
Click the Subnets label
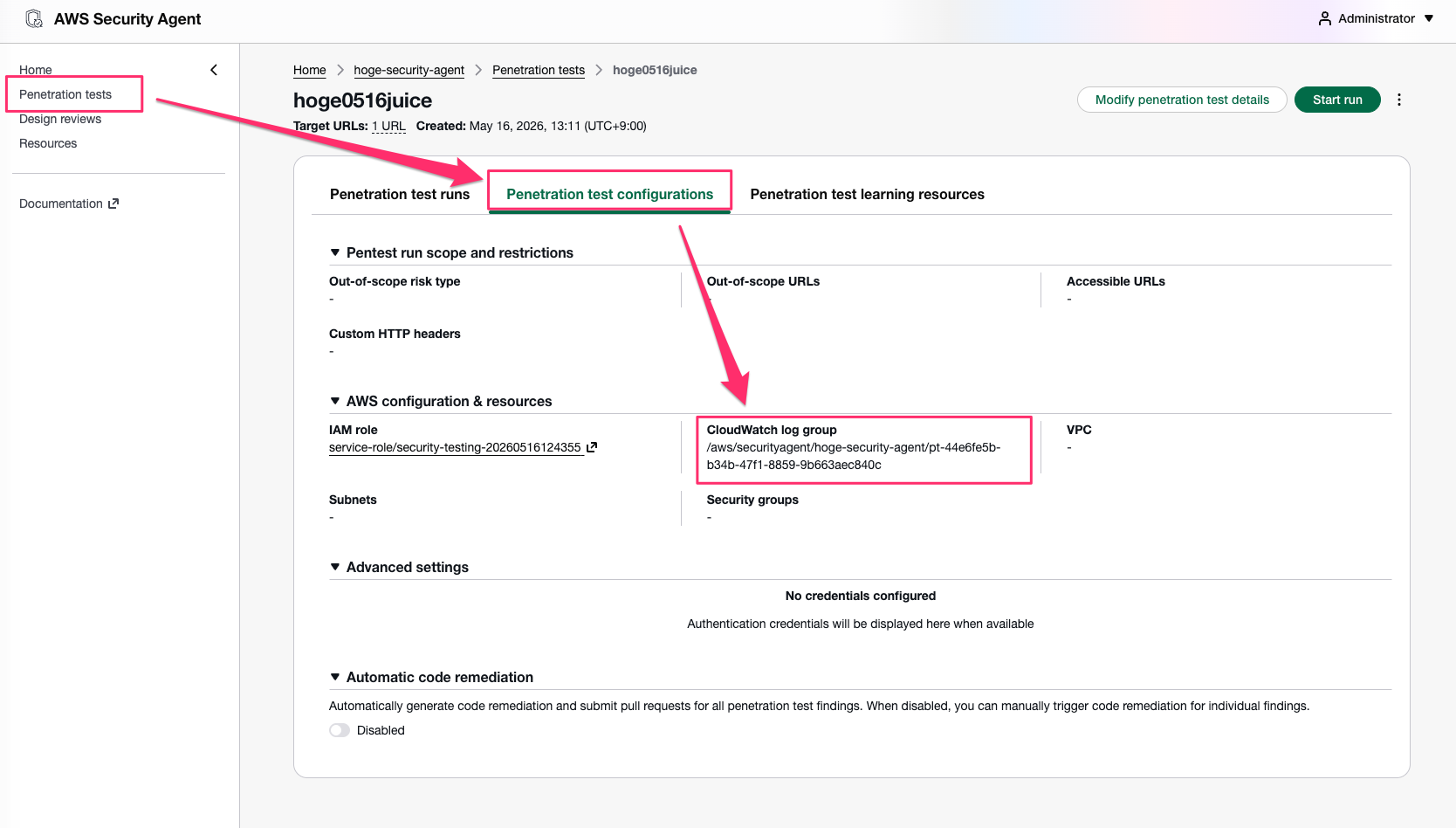coord(353,500)
